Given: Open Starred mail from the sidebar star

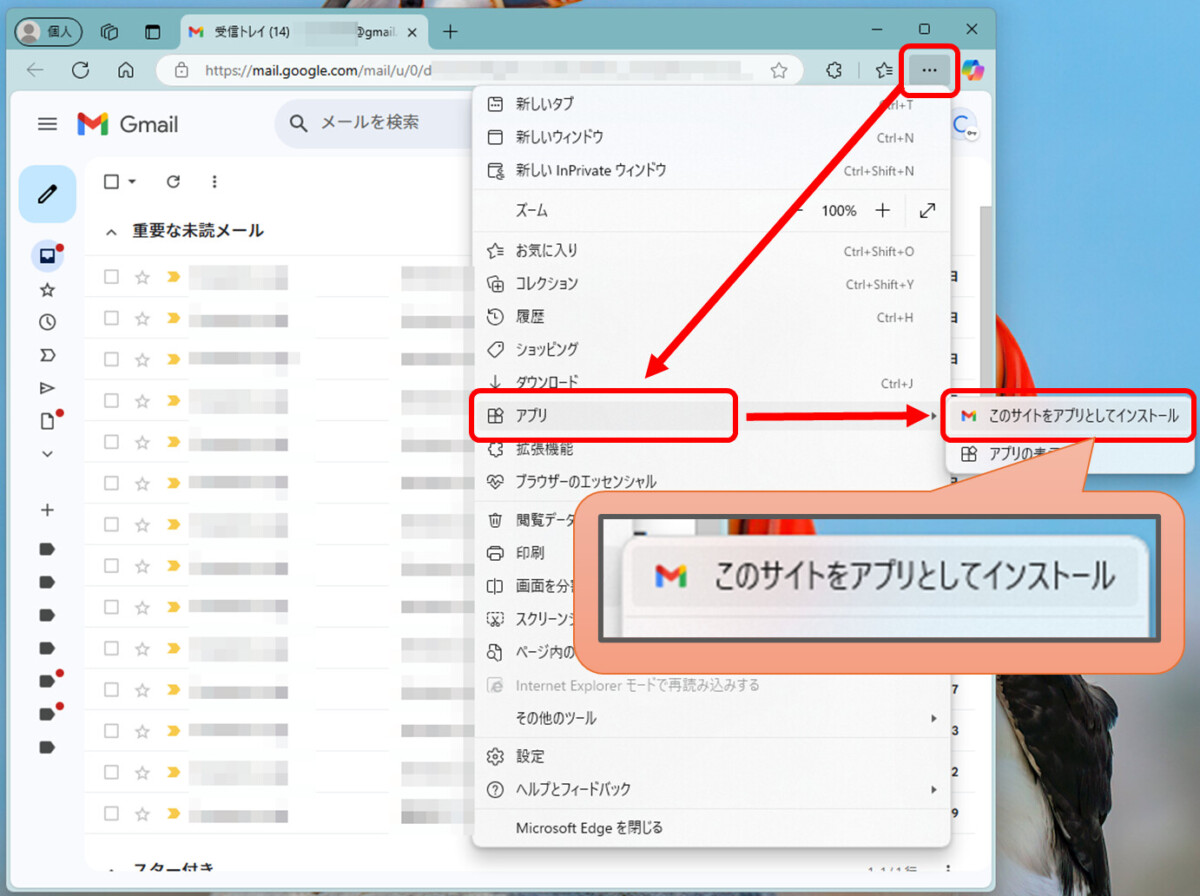Looking at the screenshot, I should 47,290.
